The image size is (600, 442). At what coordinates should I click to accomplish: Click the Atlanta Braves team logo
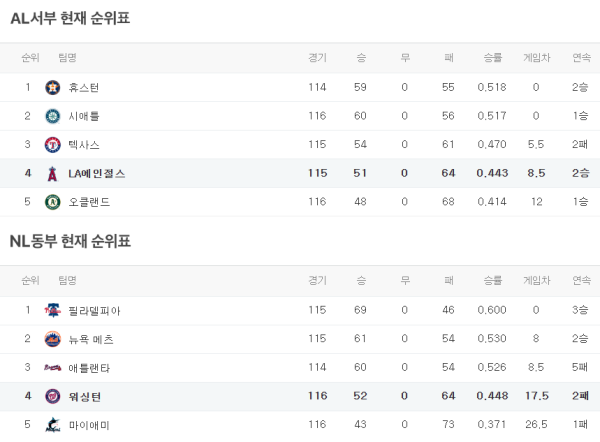[52, 367]
